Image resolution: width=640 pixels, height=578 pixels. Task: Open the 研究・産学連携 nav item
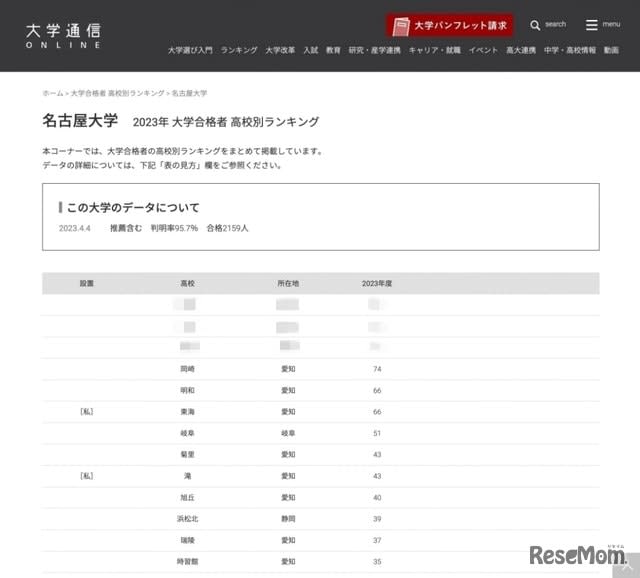(374, 50)
